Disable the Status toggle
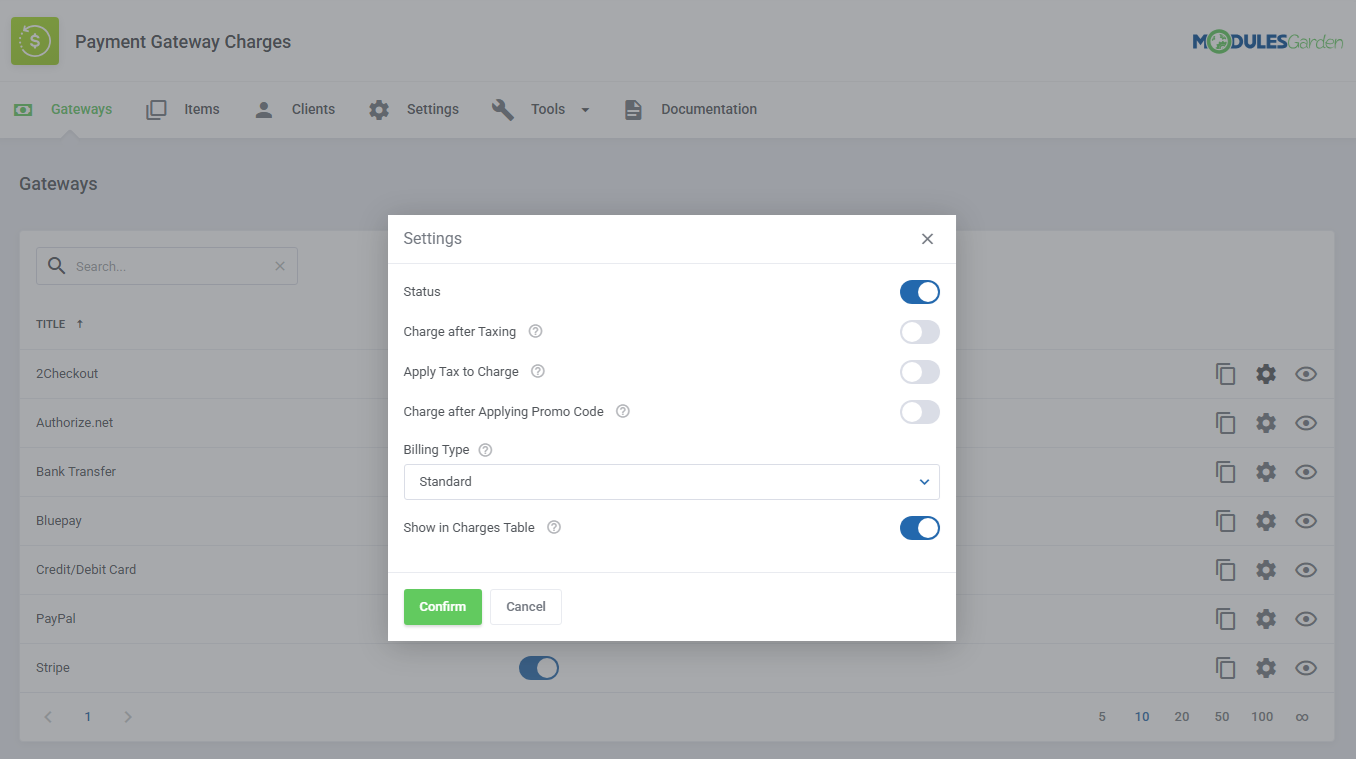 click(x=919, y=291)
